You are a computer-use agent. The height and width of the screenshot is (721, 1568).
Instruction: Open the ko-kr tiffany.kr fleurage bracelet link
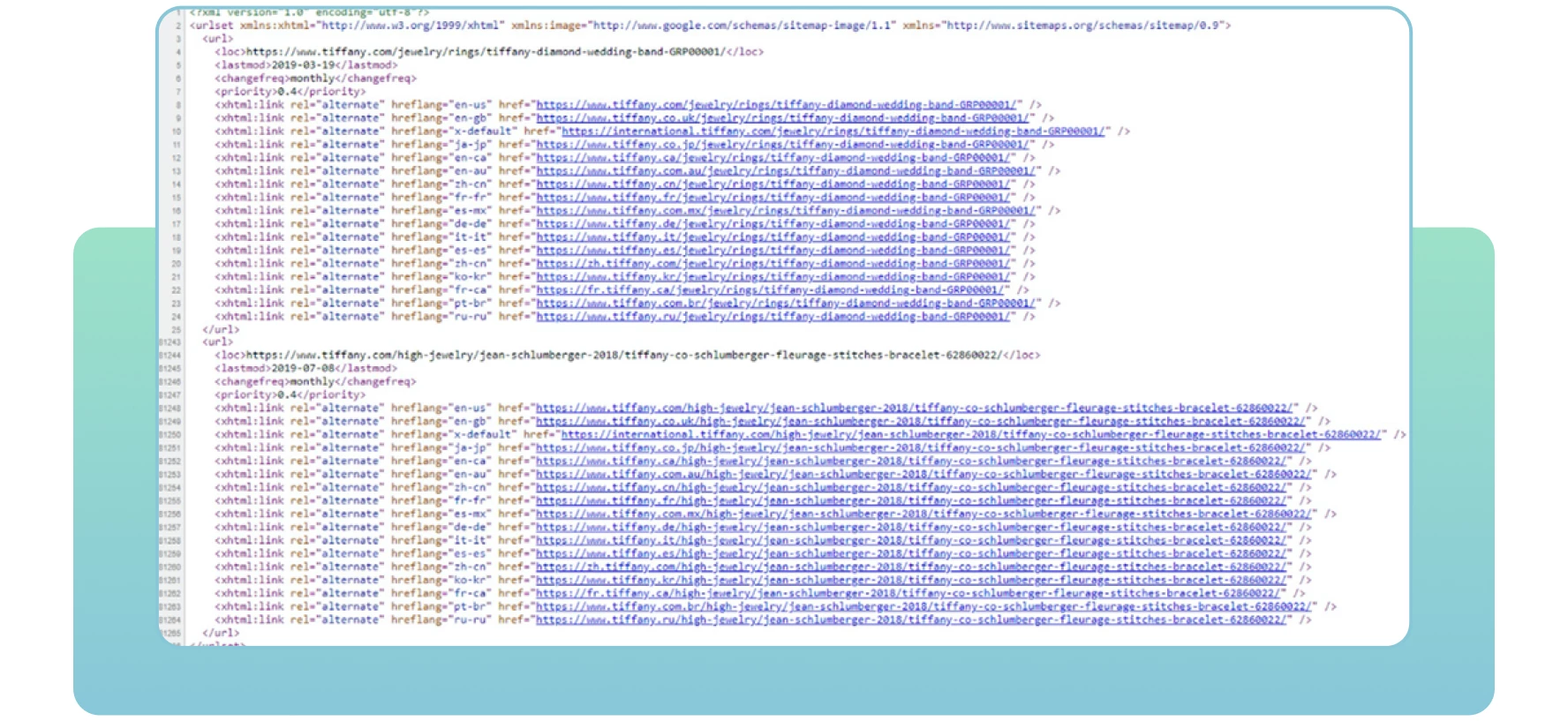913,580
